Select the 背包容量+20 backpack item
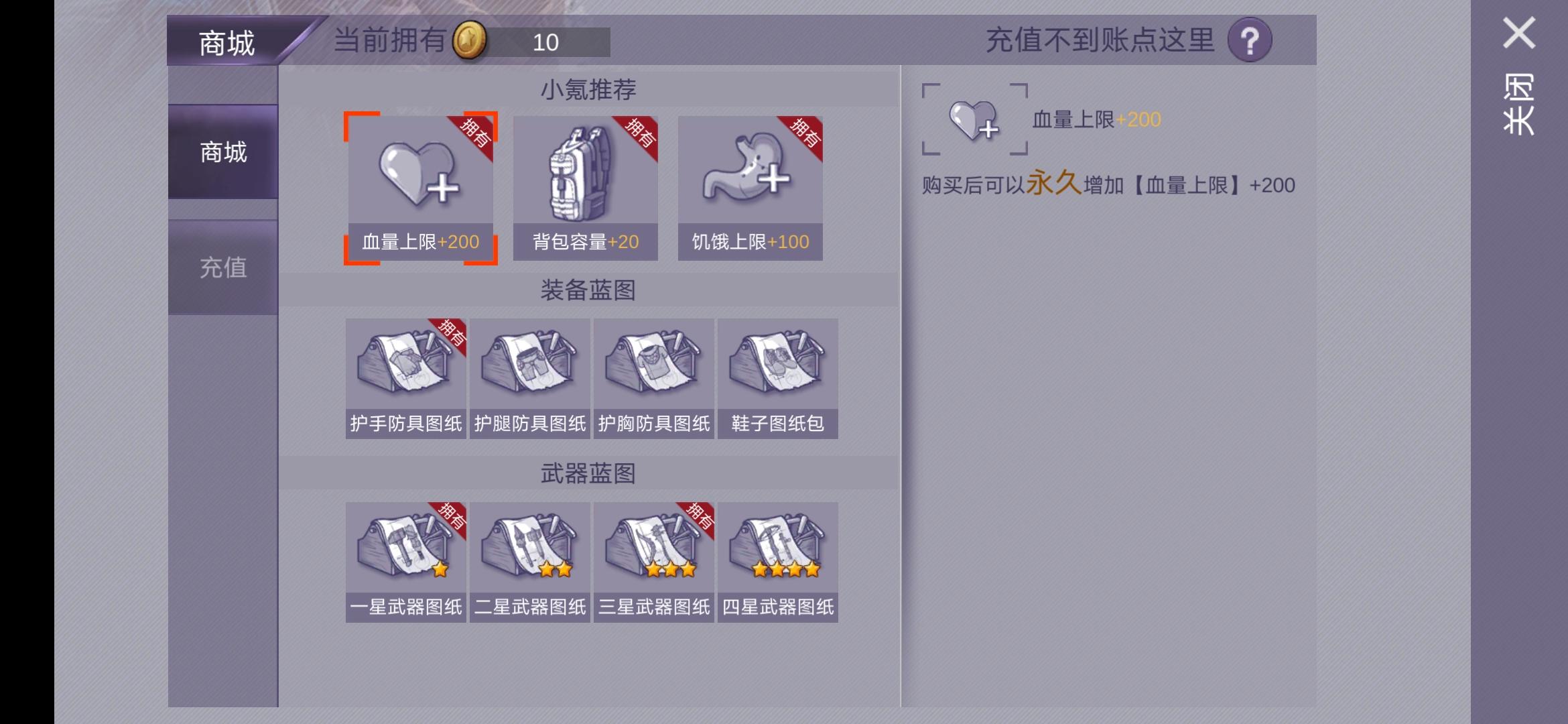Viewport: 1568px width, 724px height. pyautogui.click(x=585, y=188)
